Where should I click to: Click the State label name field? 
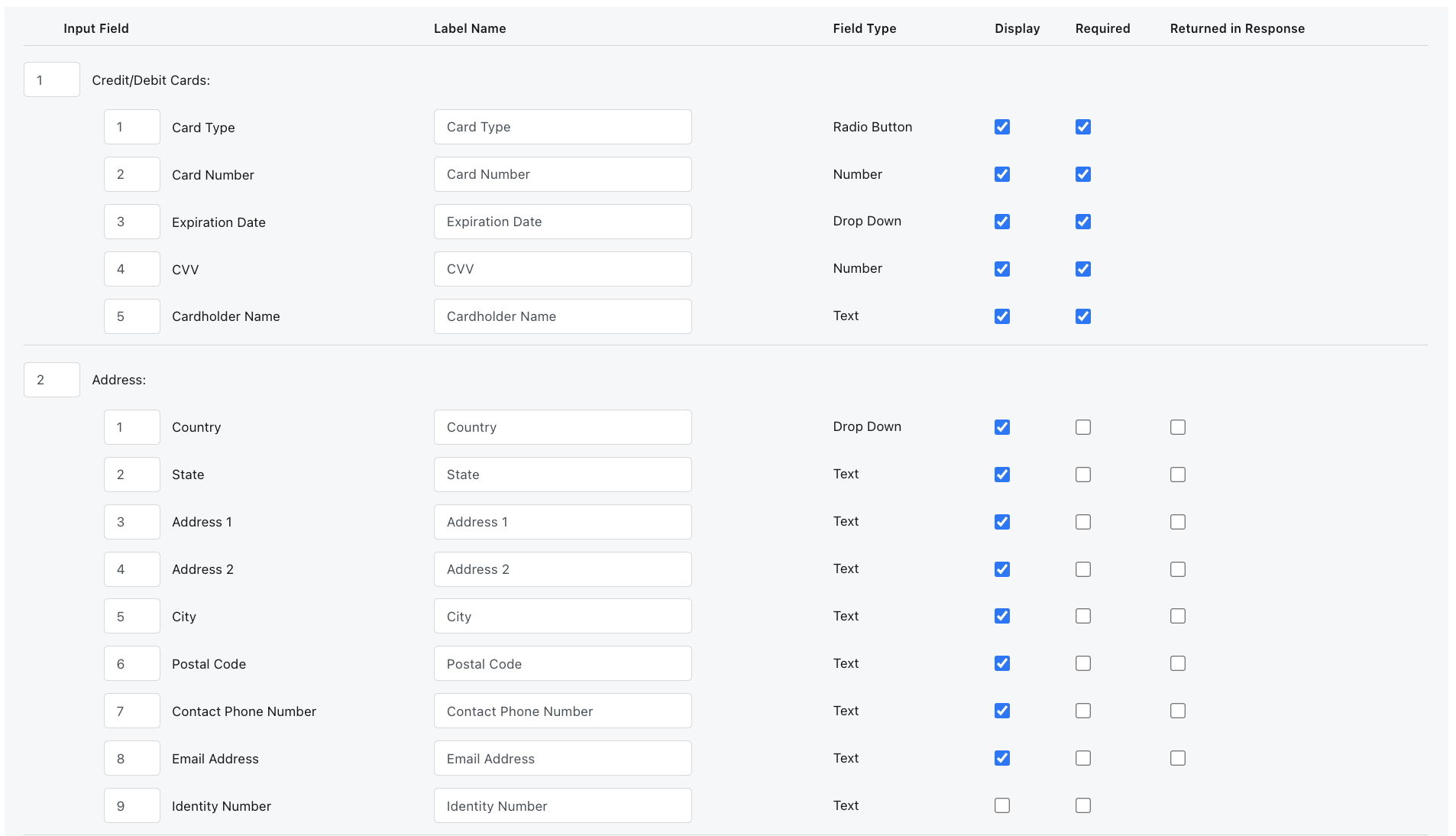[563, 475]
